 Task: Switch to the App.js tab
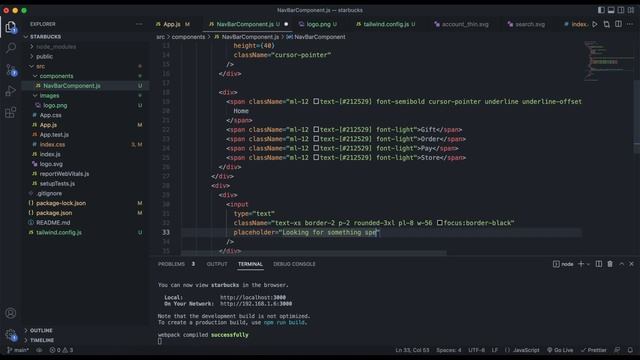172,24
